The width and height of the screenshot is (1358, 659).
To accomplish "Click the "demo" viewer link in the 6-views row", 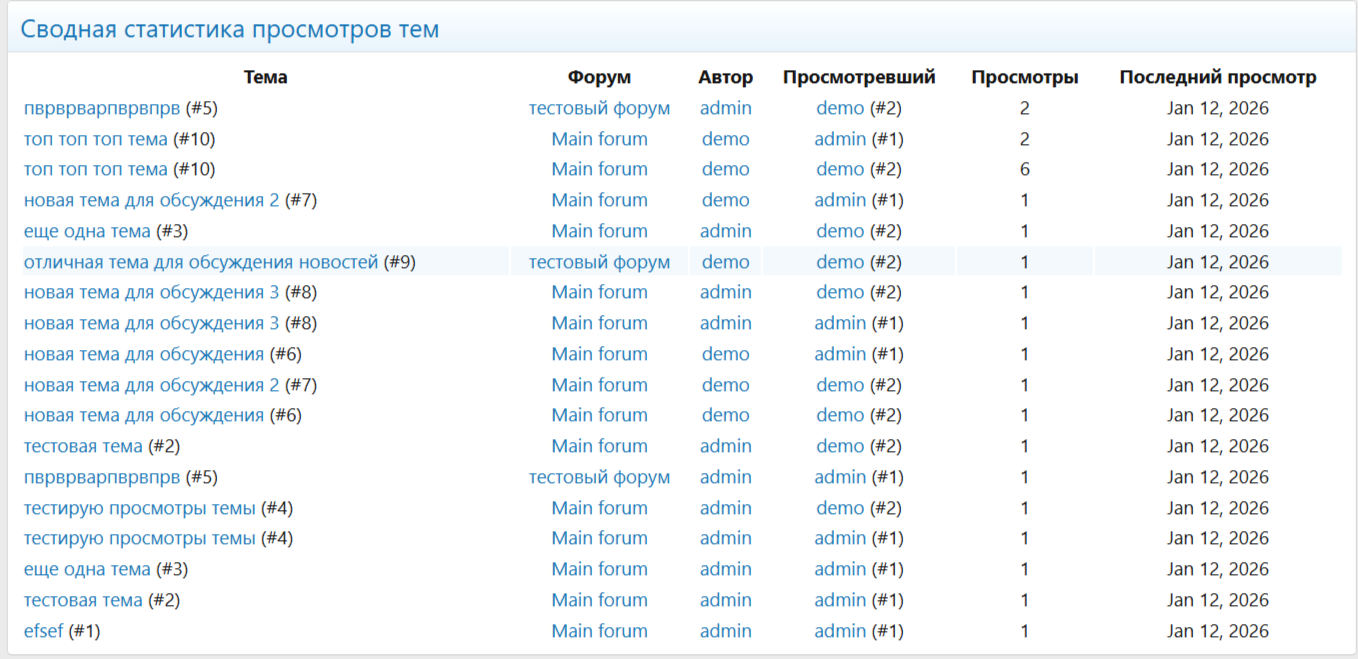I will (x=839, y=169).
